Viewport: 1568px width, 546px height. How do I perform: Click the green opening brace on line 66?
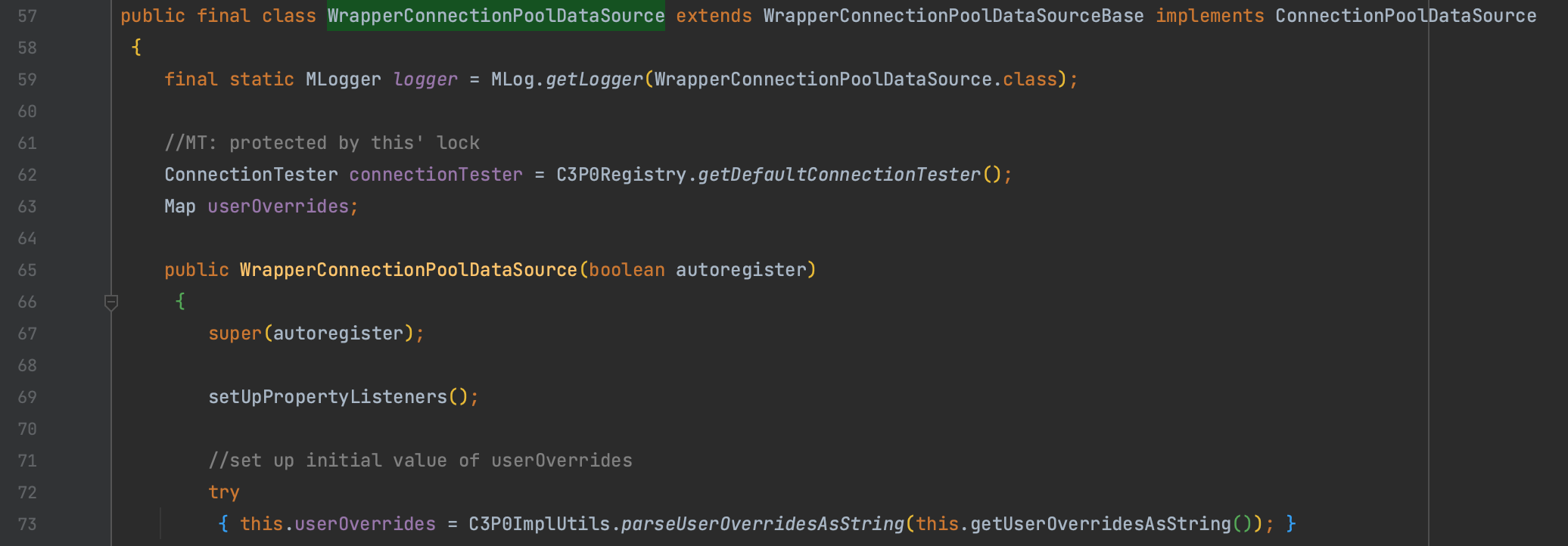tap(180, 302)
